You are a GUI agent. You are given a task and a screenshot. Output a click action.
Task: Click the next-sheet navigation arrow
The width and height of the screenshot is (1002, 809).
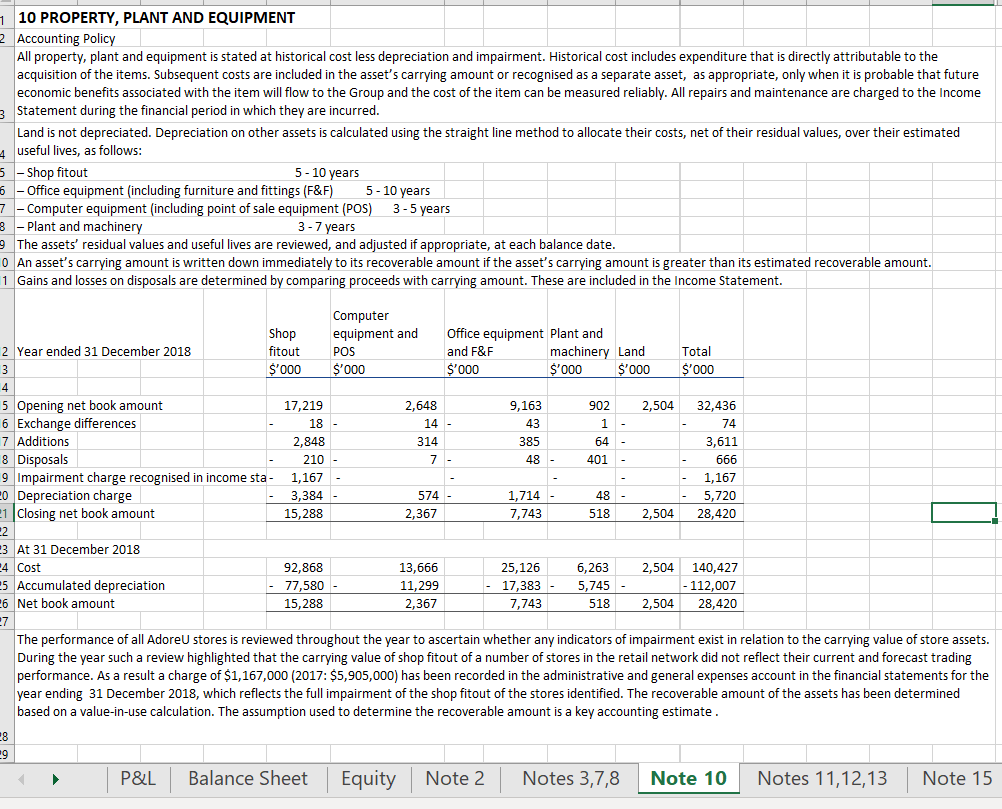(x=55, y=778)
